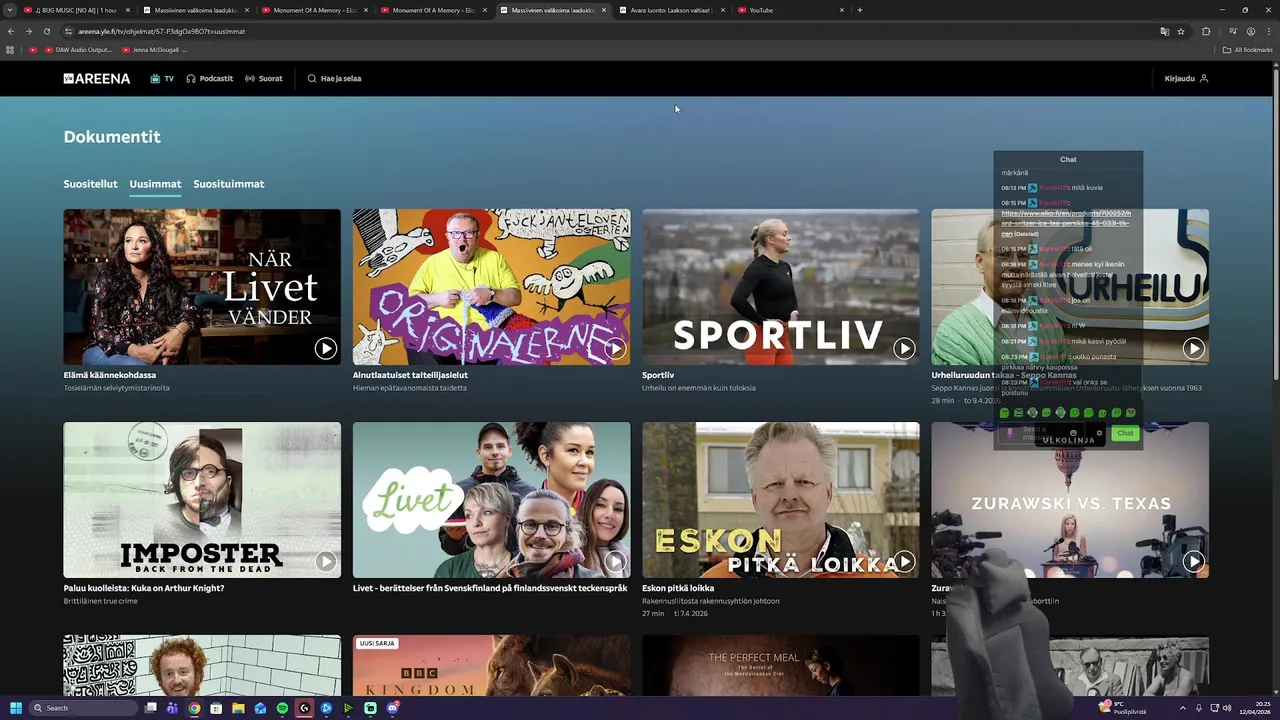Open the Ainutlaatuiset taiteilijasielut title link
The height and width of the screenshot is (720, 1280).
(x=410, y=375)
